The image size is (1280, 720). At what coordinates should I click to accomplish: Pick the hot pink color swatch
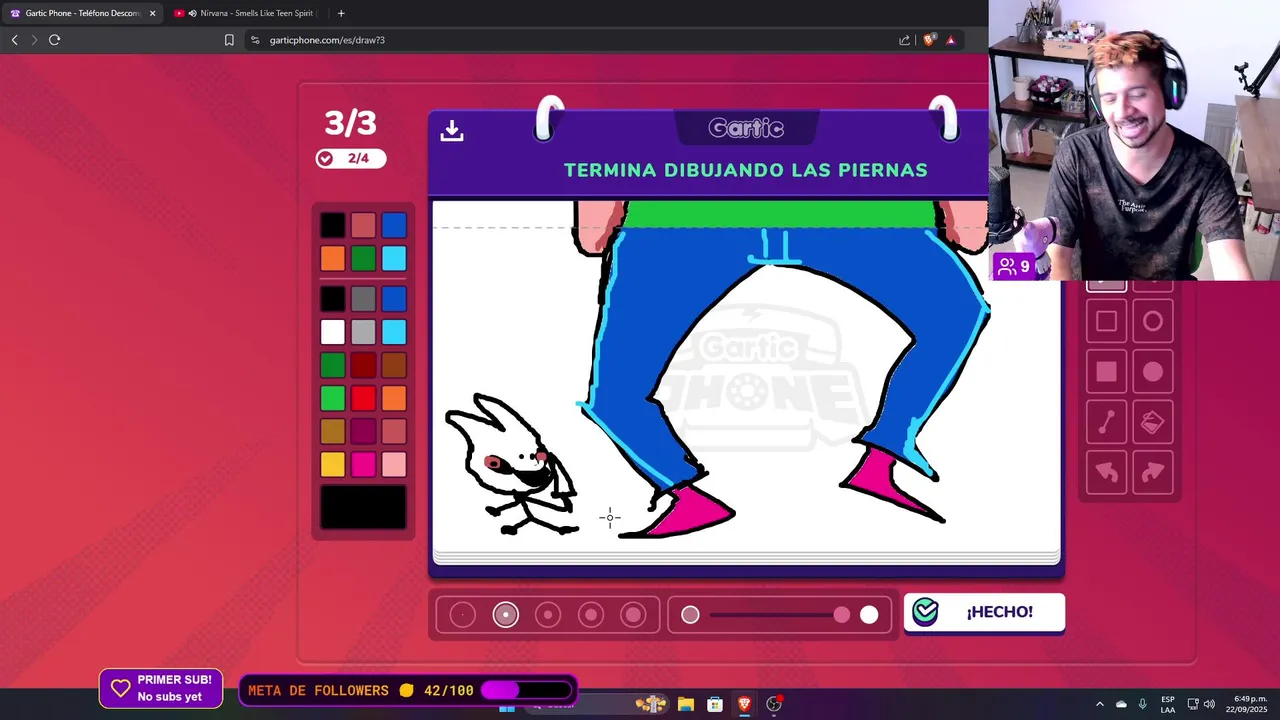pyautogui.click(x=363, y=464)
